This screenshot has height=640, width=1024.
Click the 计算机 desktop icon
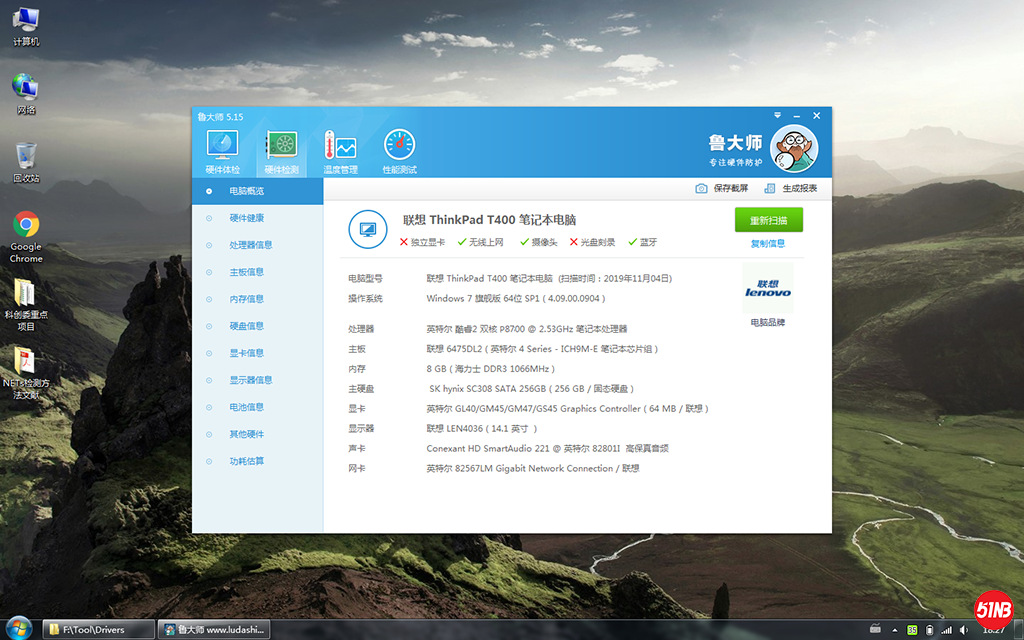[x=26, y=27]
